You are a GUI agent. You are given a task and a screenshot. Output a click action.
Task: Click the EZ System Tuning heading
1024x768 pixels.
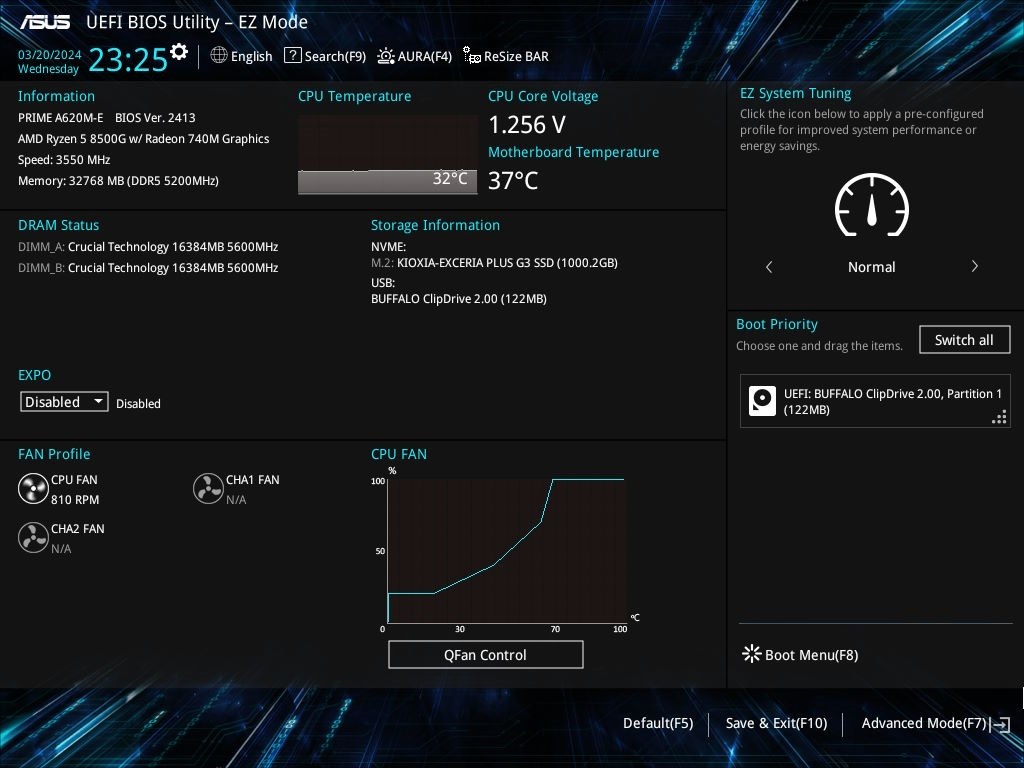(795, 93)
